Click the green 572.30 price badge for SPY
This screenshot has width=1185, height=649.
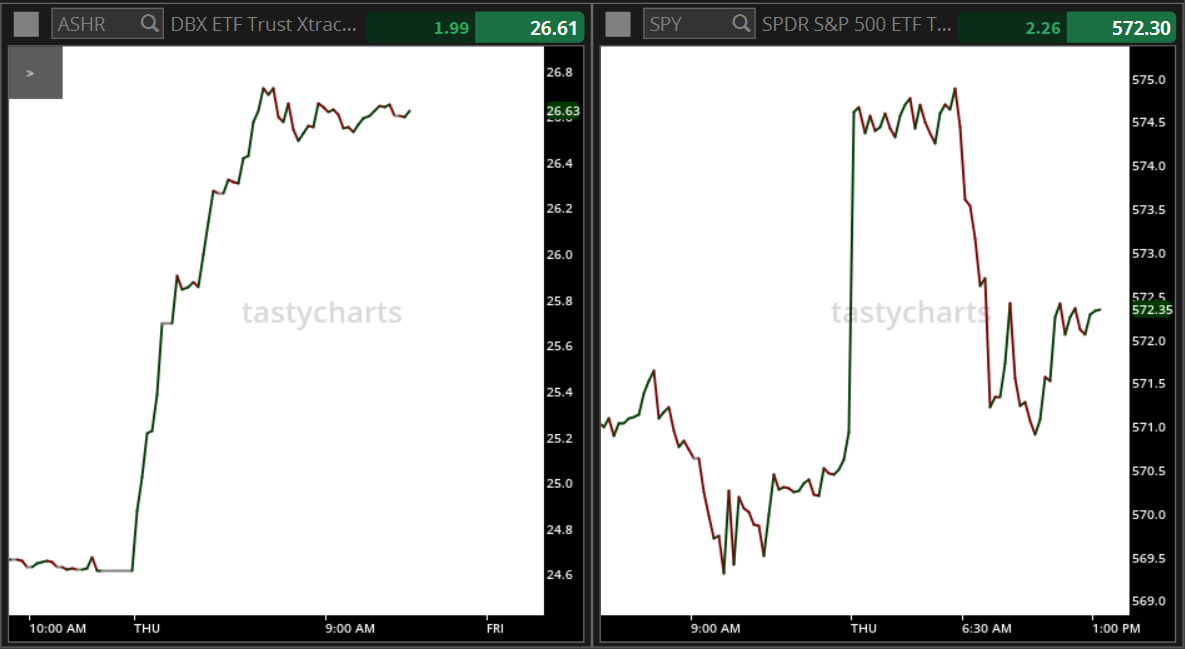(x=1133, y=27)
